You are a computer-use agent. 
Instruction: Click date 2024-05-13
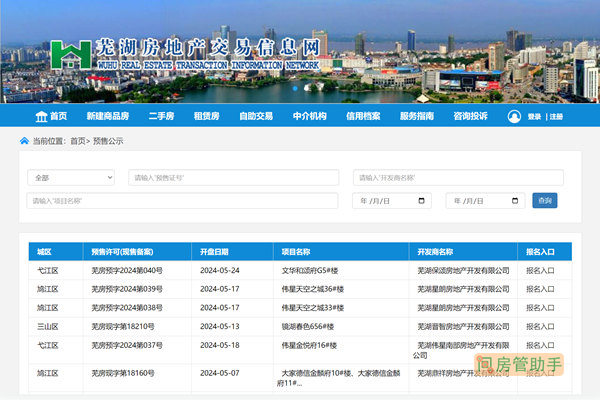(220, 327)
